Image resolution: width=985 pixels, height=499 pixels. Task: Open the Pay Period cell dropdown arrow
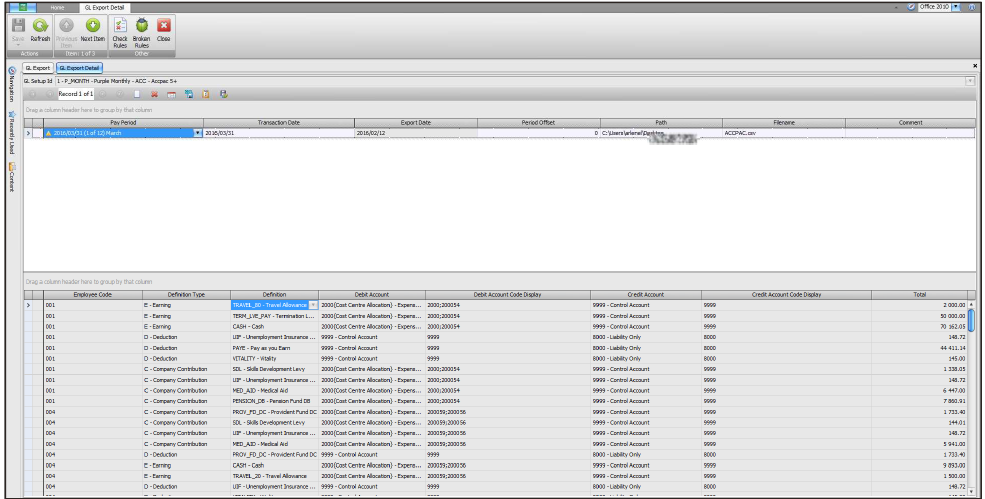[x=198, y=133]
